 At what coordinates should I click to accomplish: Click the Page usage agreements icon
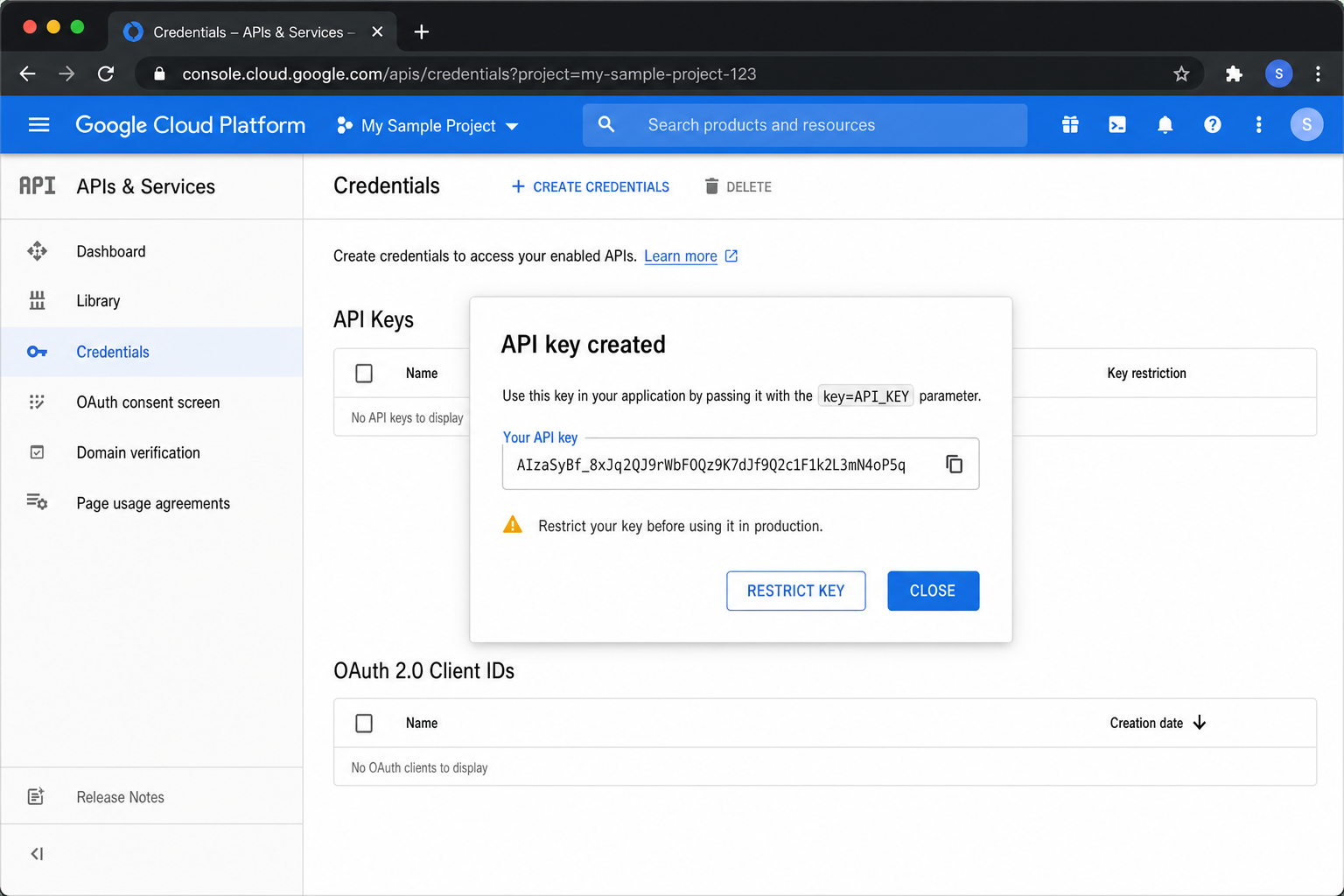[37, 502]
